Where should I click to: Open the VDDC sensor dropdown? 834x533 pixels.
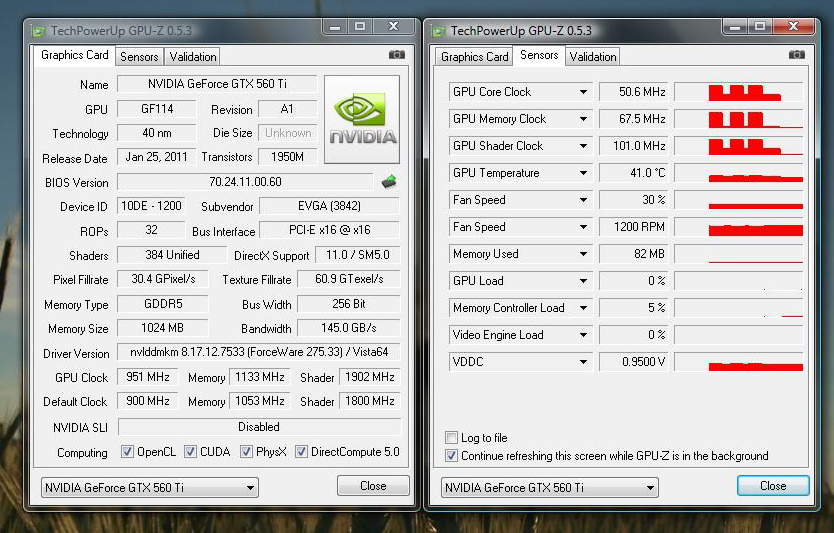click(583, 362)
